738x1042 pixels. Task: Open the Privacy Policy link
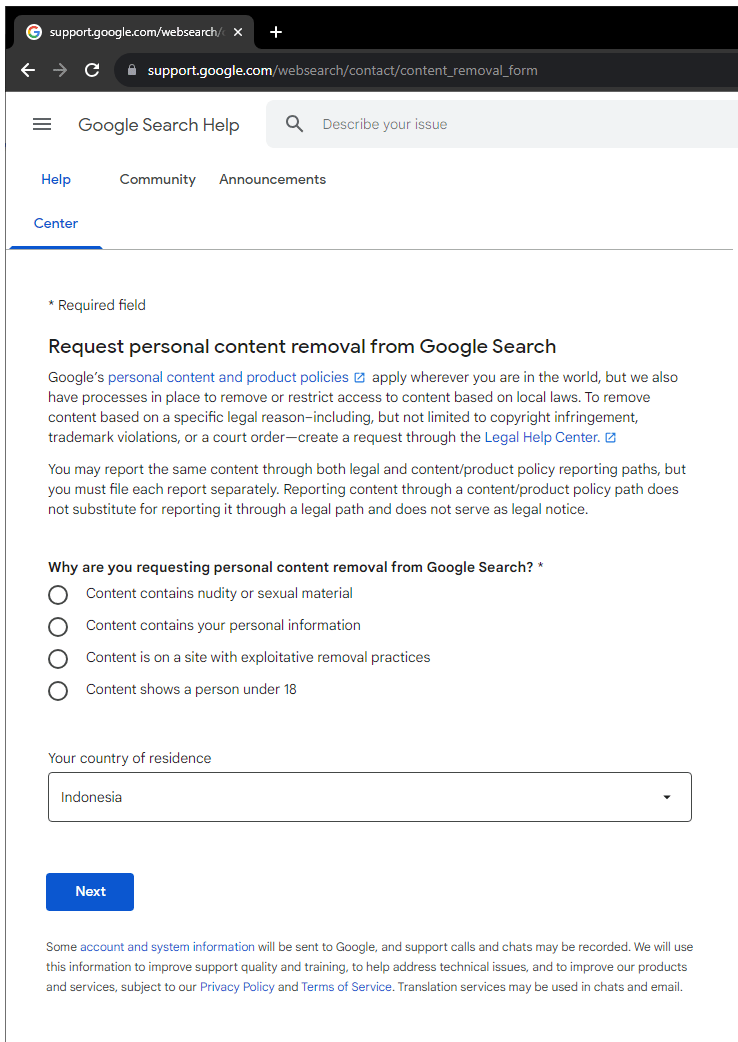tap(237, 986)
